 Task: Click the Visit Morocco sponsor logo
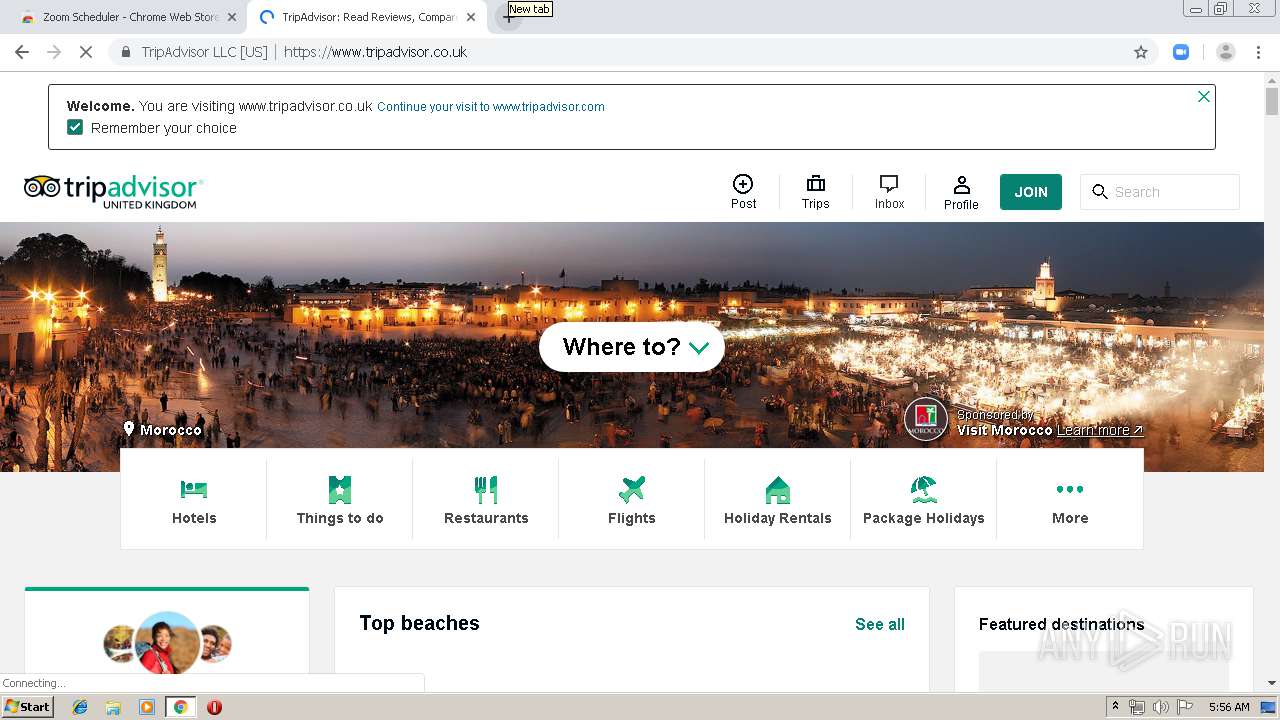(x=926, y=420)
